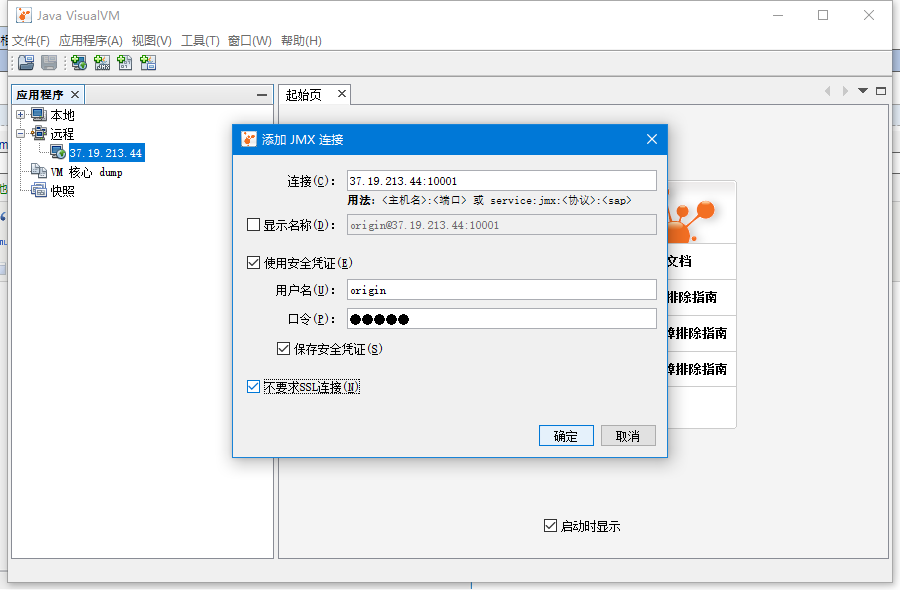Click the 口令 password field
900x590 pixels.
tap(502, 319)
